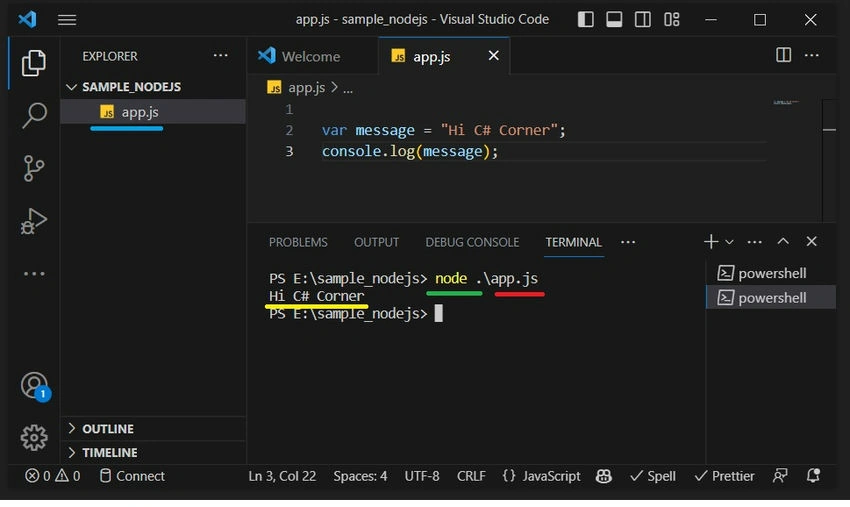Viewport: 850px width, 507px height.
Task: Open app.js in the Explorer tree
Action: [153, 112]
